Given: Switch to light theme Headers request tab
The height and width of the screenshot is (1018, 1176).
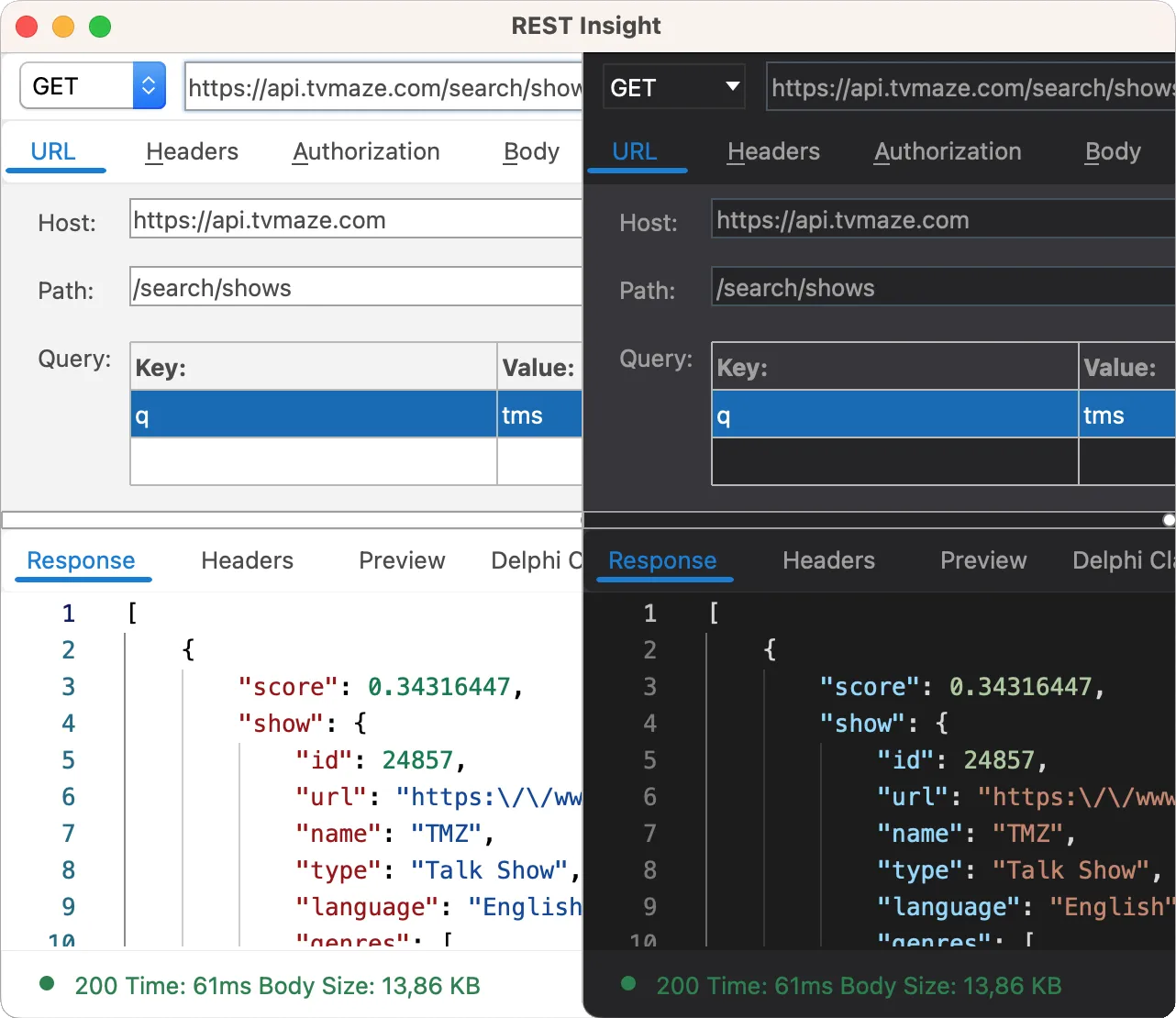Looking at the screenshot, I should click(x=192, y=151).
